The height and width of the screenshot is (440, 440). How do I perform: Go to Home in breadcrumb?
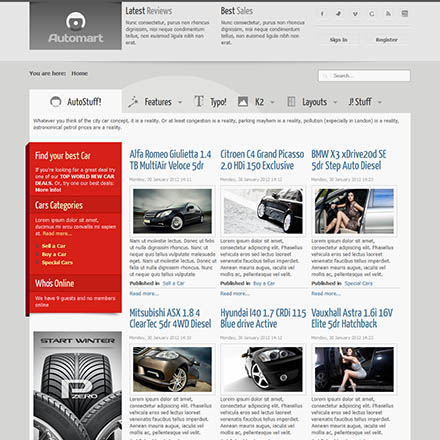(x=80, y=73)
